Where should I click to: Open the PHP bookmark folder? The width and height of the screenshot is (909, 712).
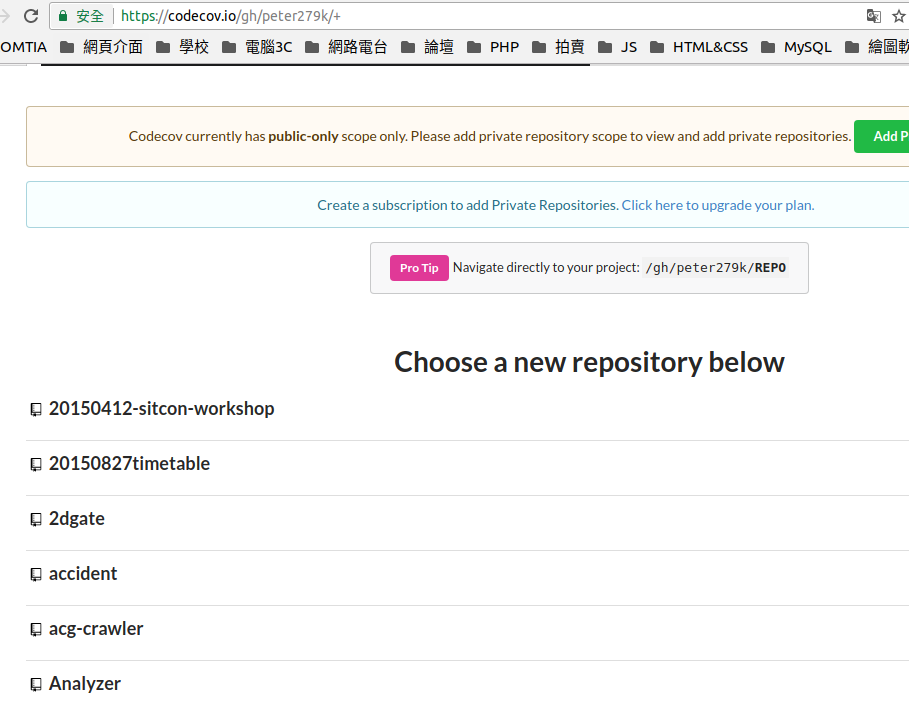pos(493,47)
